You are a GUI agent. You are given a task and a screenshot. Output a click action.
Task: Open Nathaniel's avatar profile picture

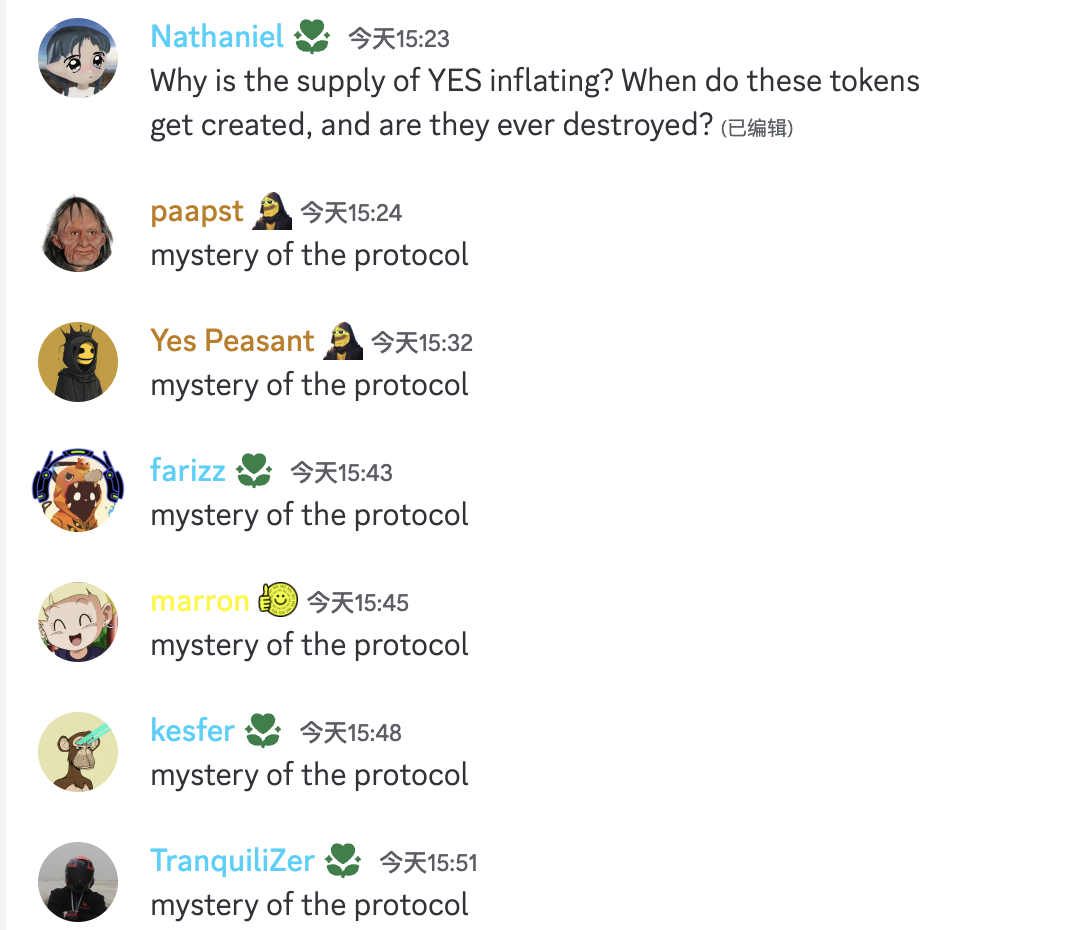tap(77, 58)
